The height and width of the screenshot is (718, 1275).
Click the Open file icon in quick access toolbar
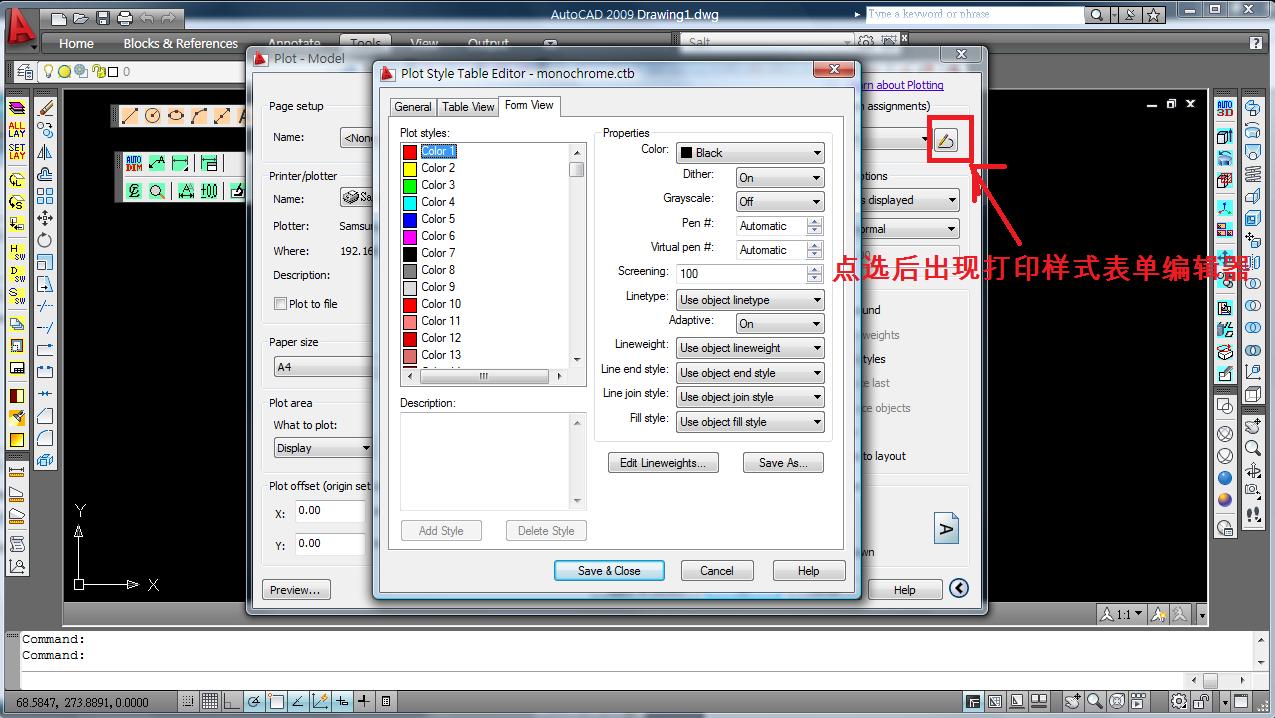[81, 18]
